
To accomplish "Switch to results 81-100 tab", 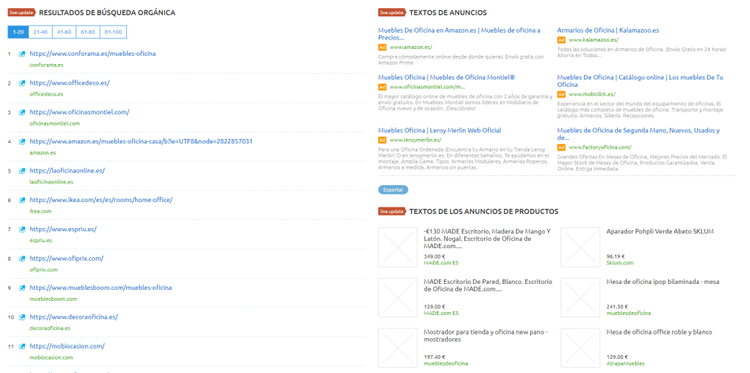I will coord(113,32).
